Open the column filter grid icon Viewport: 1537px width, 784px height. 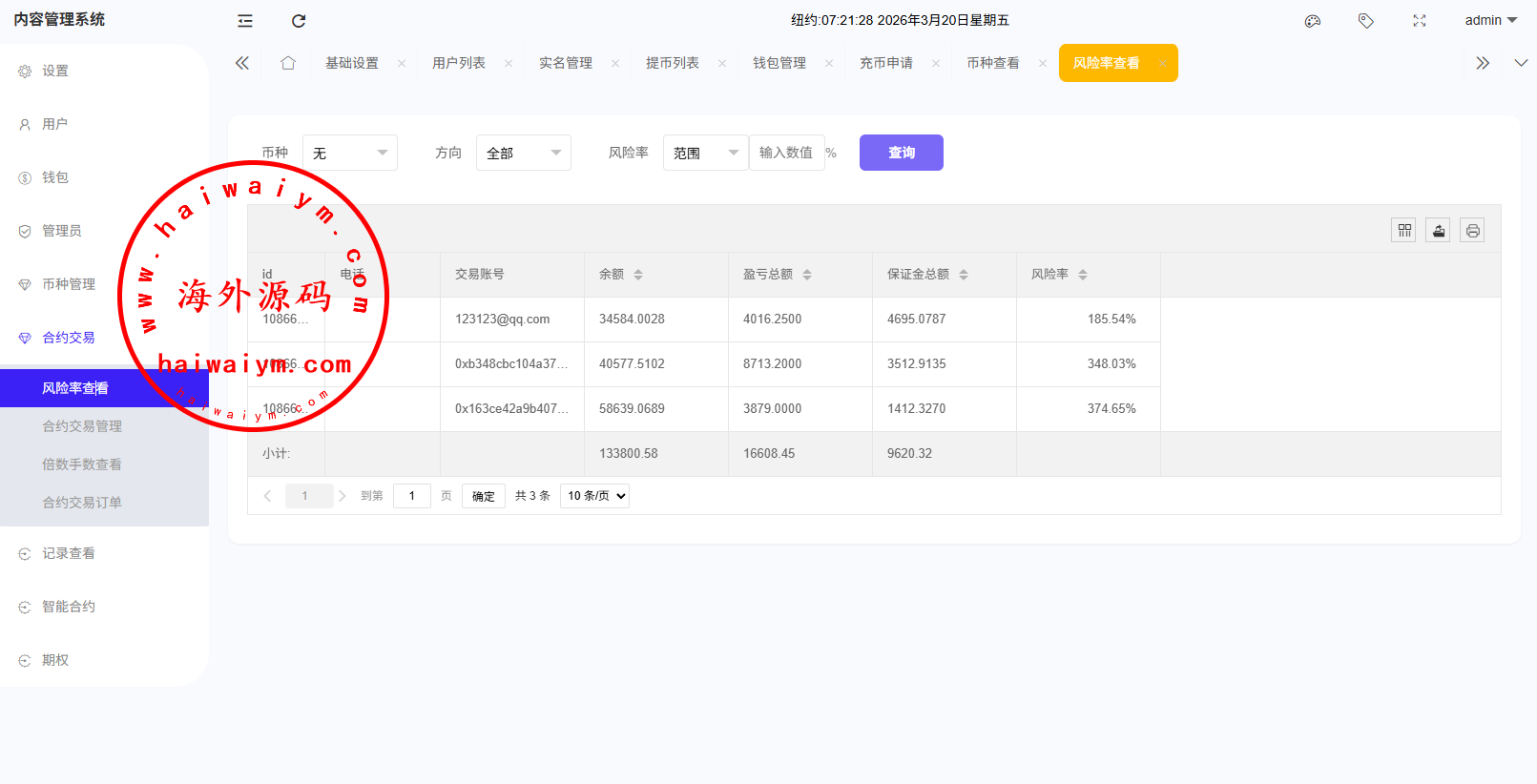1403,230
